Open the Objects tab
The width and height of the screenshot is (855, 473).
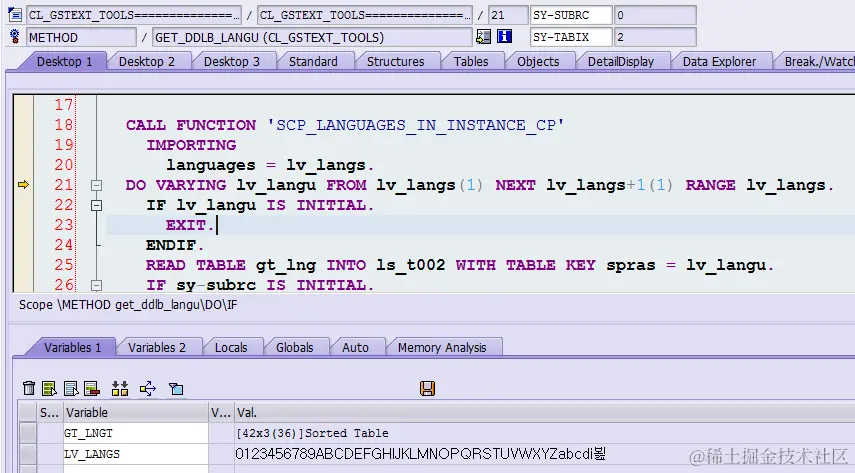(538, 62)
